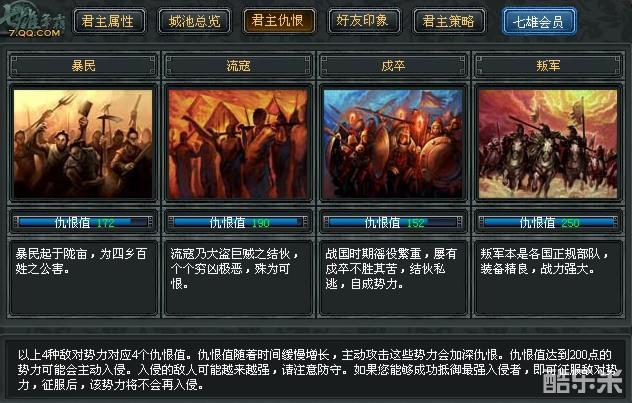Click the 七雄会员 button
Image resolution: width=632 pixels, height=403 pixels.
539,21
